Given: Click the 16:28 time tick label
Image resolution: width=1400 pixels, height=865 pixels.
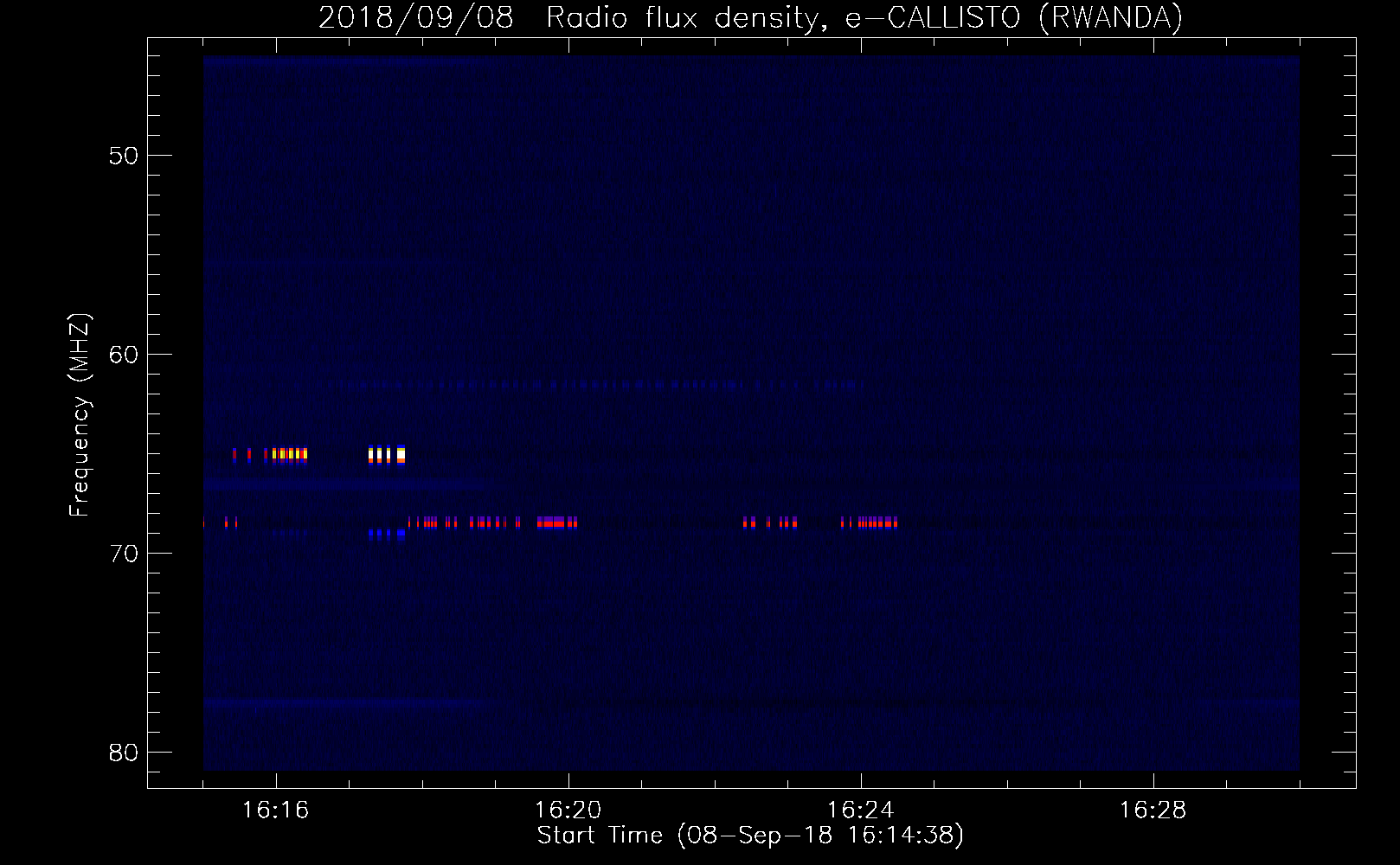Looking at the screenshot, I should pyautogui.click(x=1153, y=811).
